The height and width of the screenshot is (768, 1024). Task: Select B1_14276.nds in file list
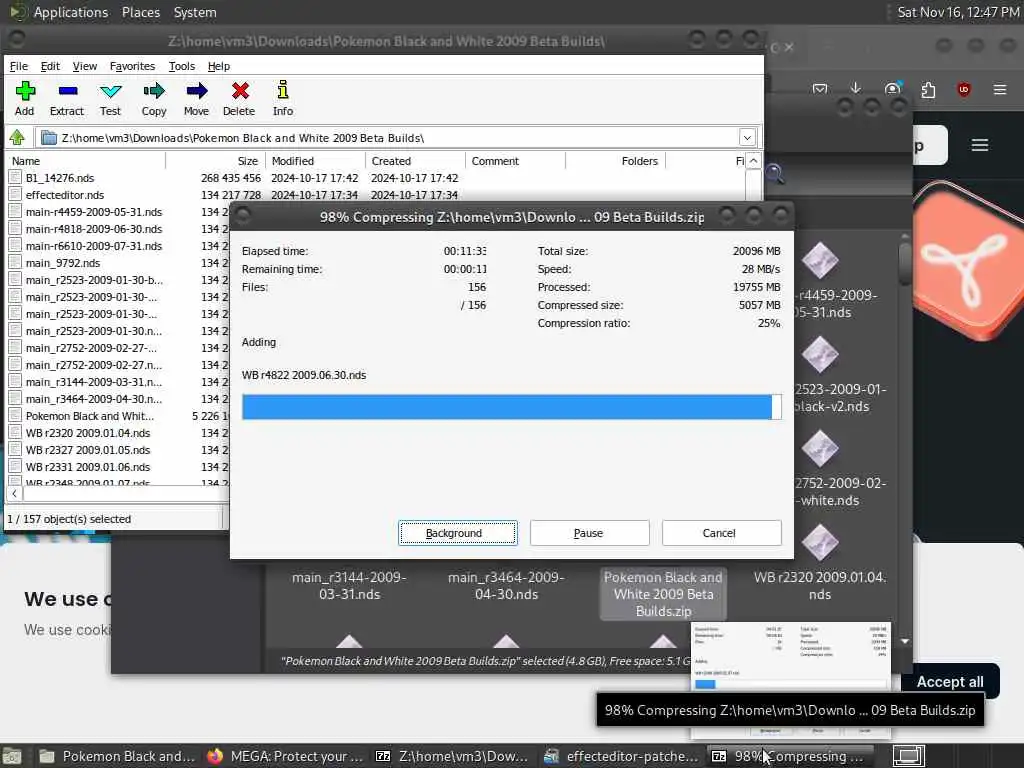[x=59, y=178]
